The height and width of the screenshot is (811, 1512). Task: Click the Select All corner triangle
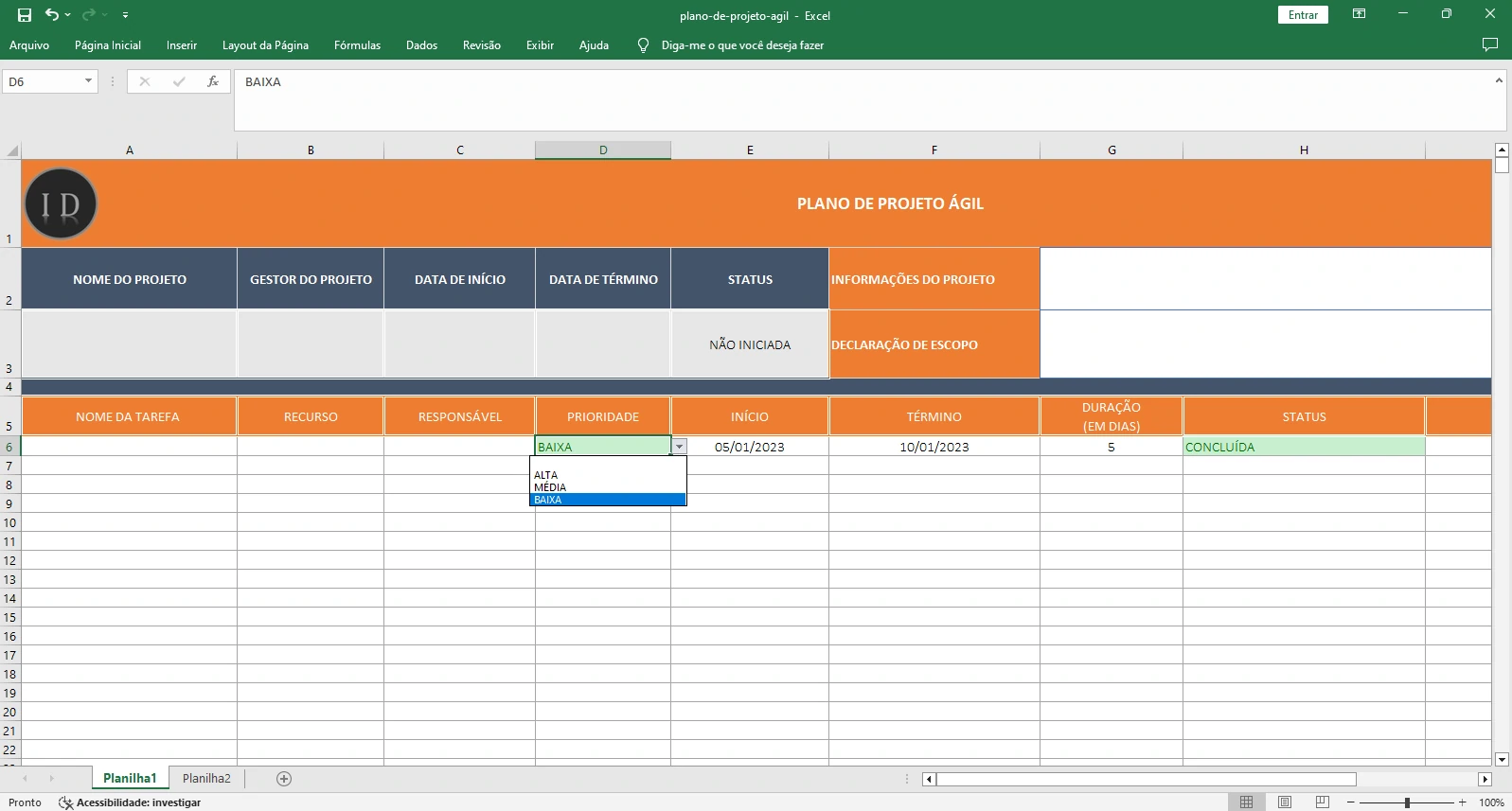coord(12,150)
